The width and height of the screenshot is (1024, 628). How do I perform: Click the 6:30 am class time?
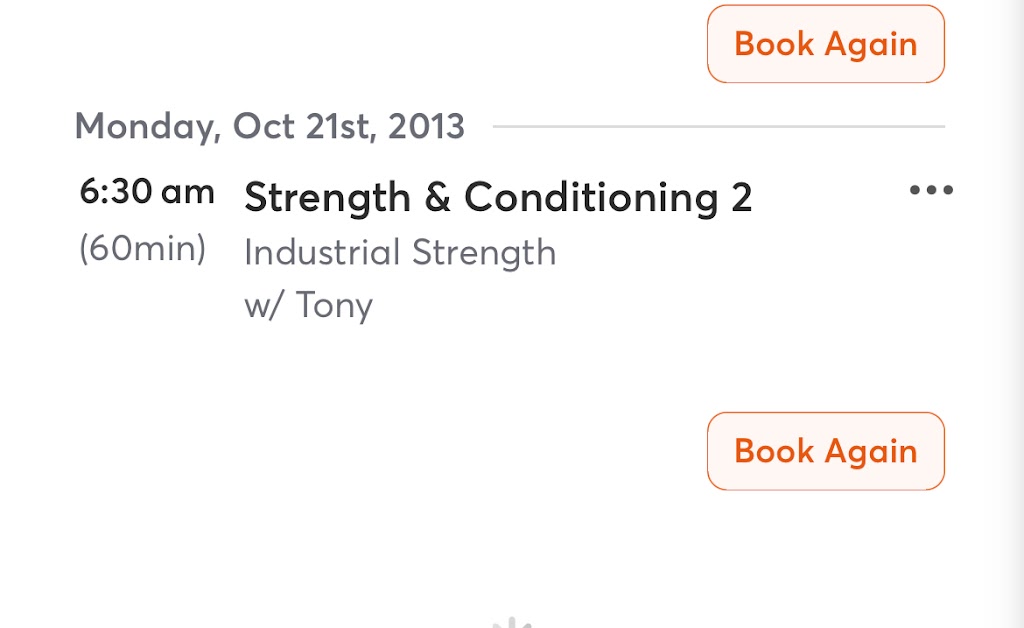(x=147, y=192)
